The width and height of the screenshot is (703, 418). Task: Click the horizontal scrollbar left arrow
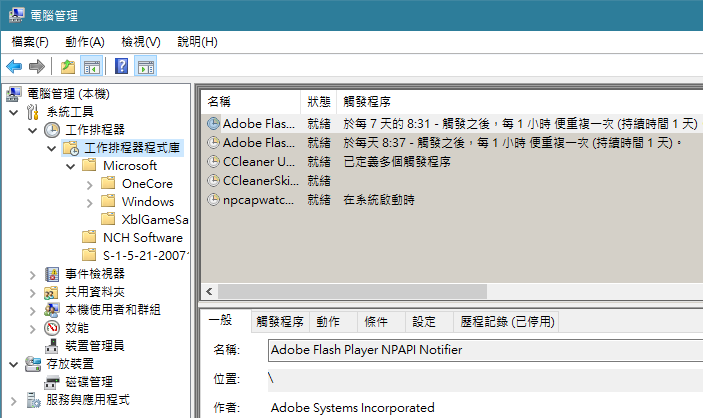pos(209,292)
